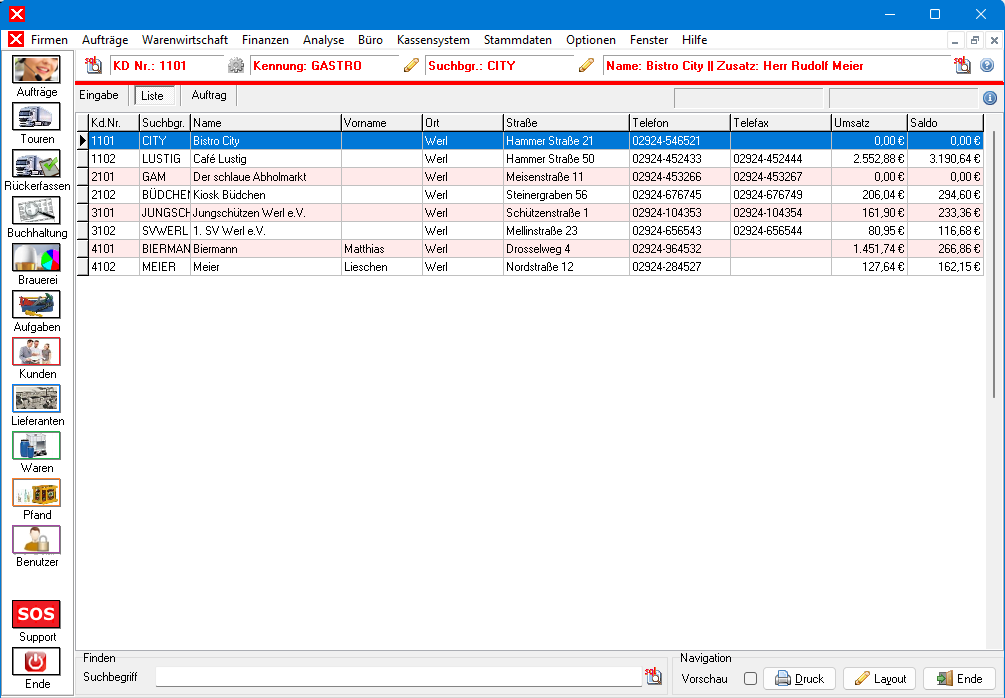Click the blue info icon top right
Viewport: 1005px width, 698px height.
coord(990,98)
